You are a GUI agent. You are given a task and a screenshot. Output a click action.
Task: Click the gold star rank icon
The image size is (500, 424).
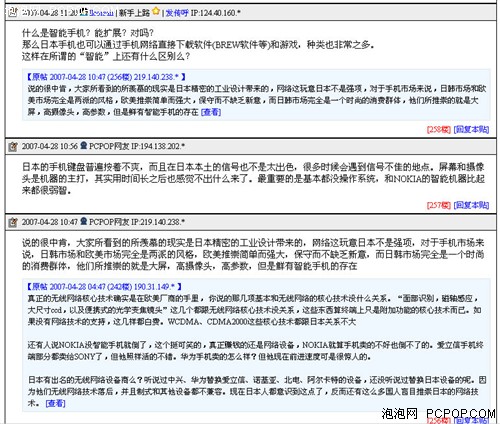point(156,11)
